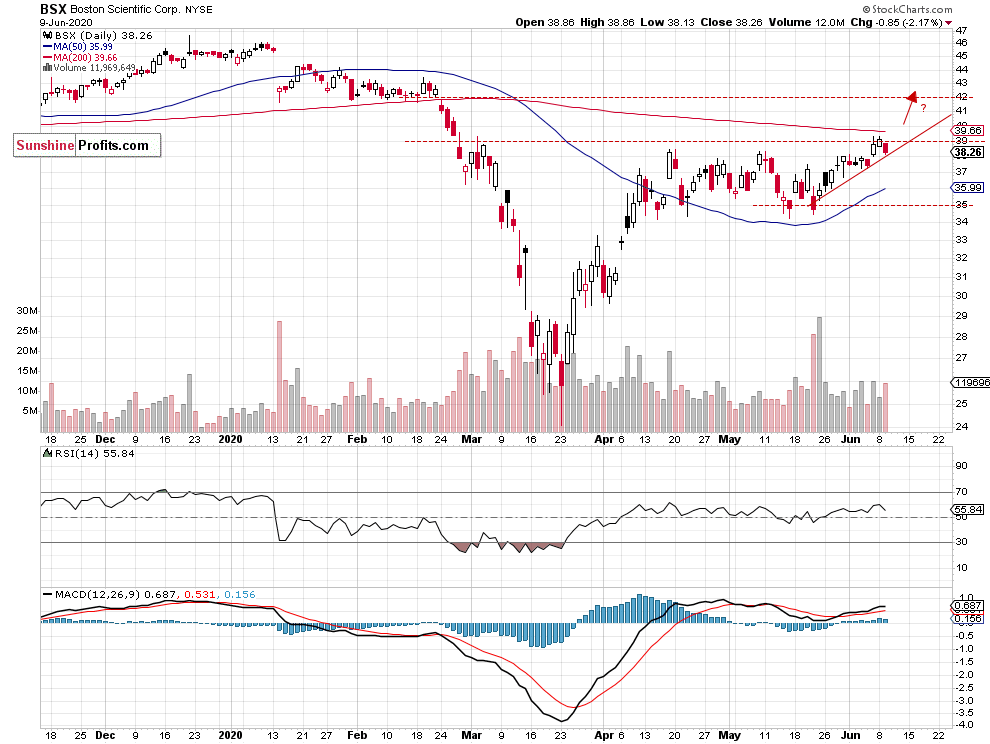Click the 0.156 histogram tag on right axis
This screenshot has height=744, width=990.
pos(967,618)
